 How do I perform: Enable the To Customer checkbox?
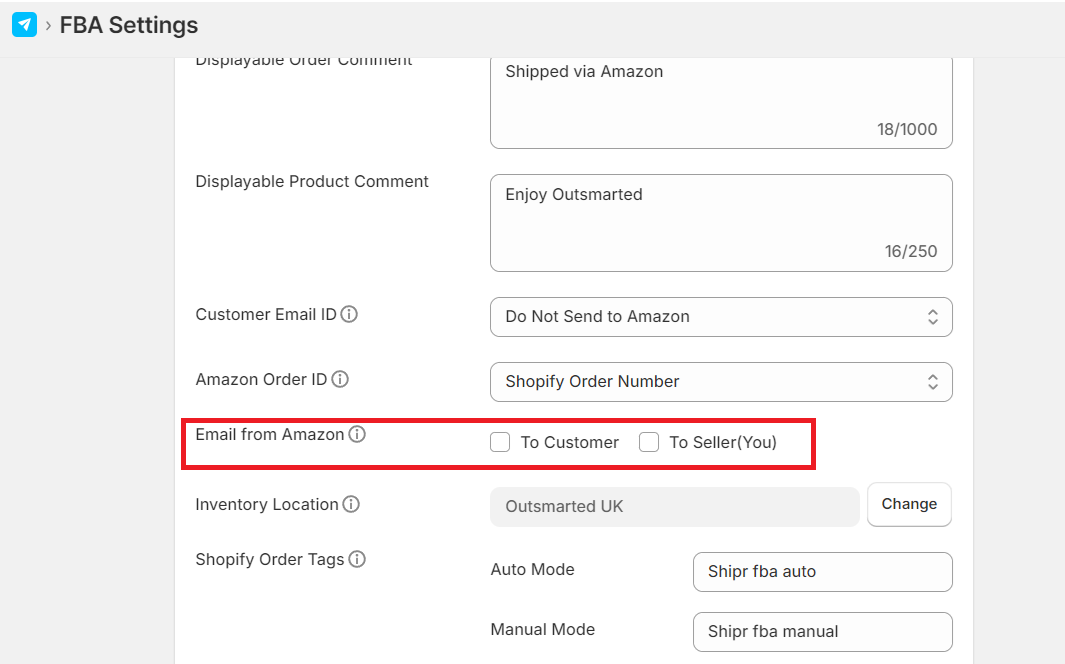point(500,442)
